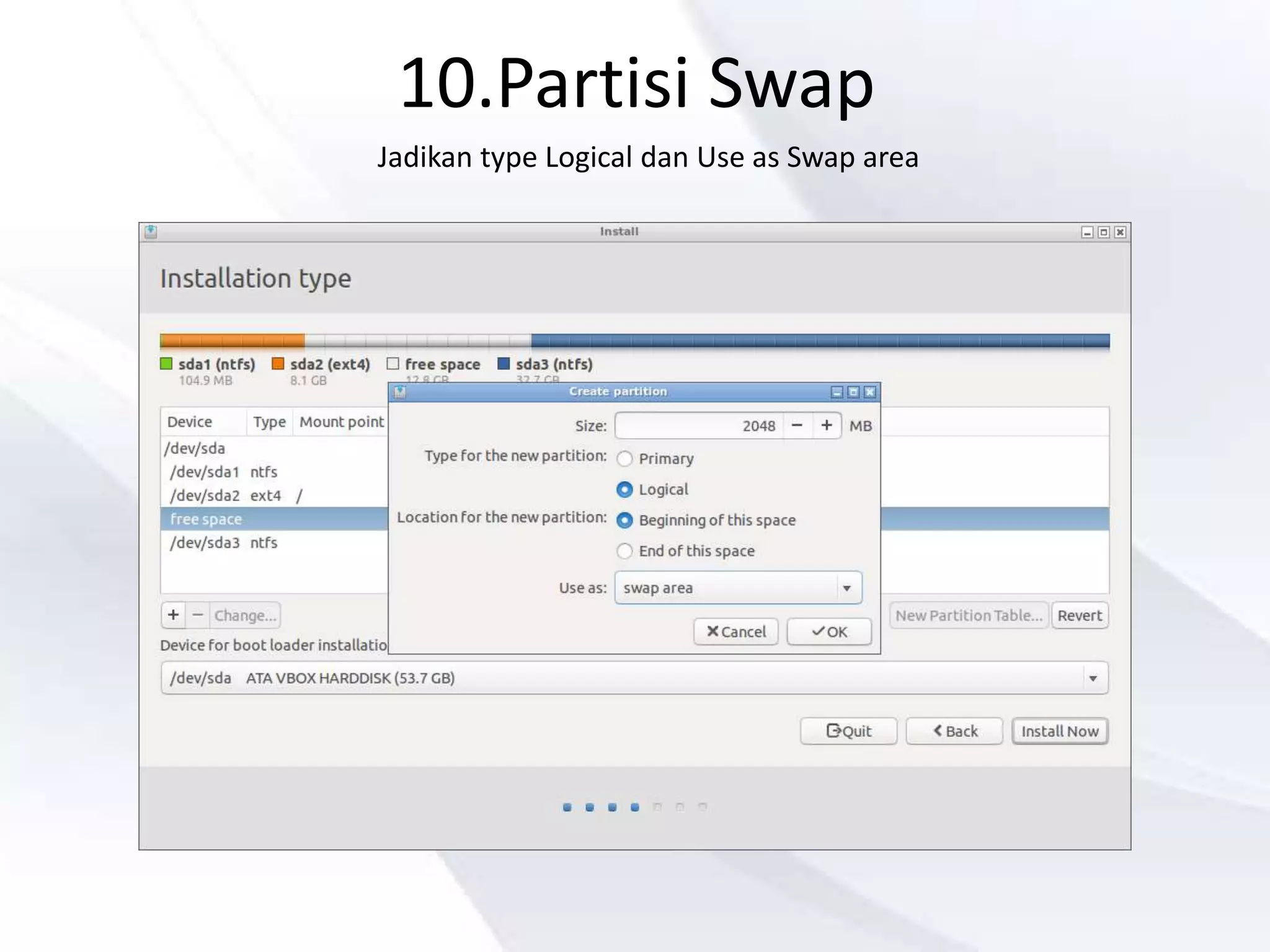
Task: Select the /dev/sda1 ntfs row
Action: click(x=274, y=472)
